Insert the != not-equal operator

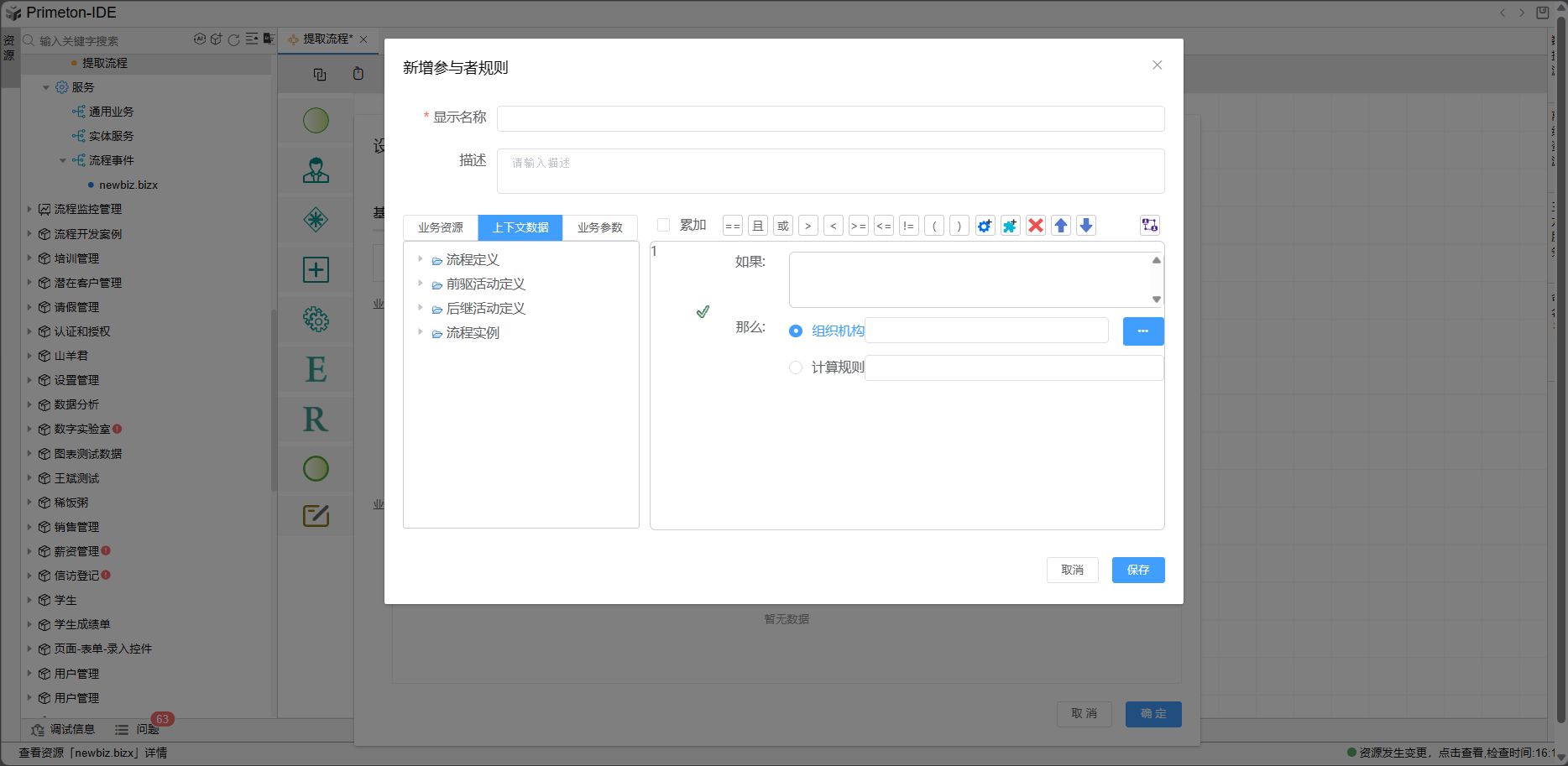pyautogui.click(x=908, y=226)
